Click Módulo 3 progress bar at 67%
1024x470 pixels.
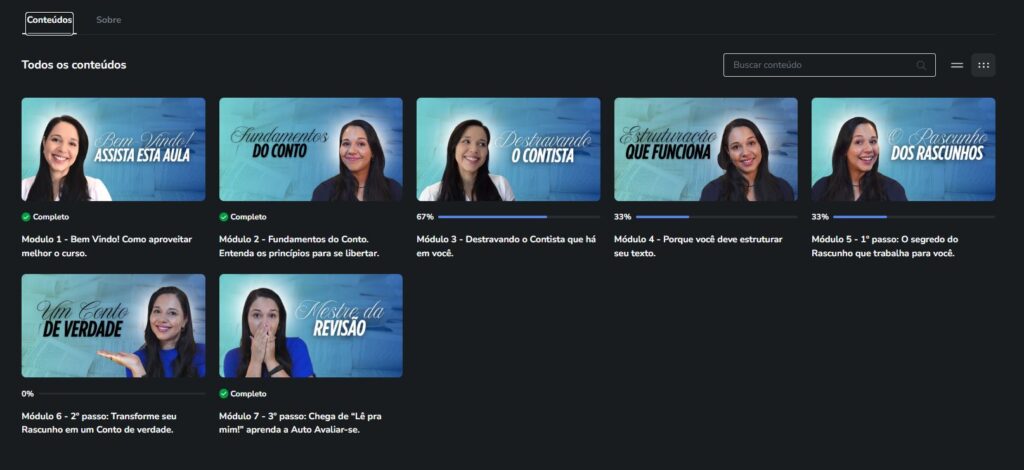(518, 216)
